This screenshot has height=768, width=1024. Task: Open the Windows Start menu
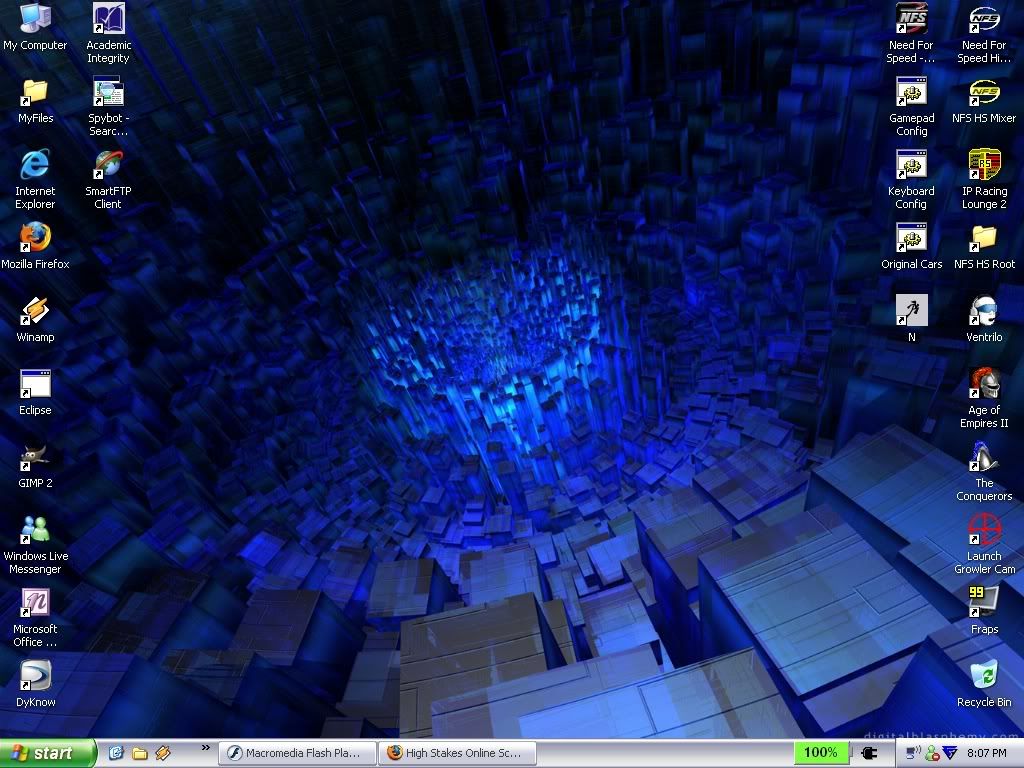pyautogui.click(x=48, y=753)
